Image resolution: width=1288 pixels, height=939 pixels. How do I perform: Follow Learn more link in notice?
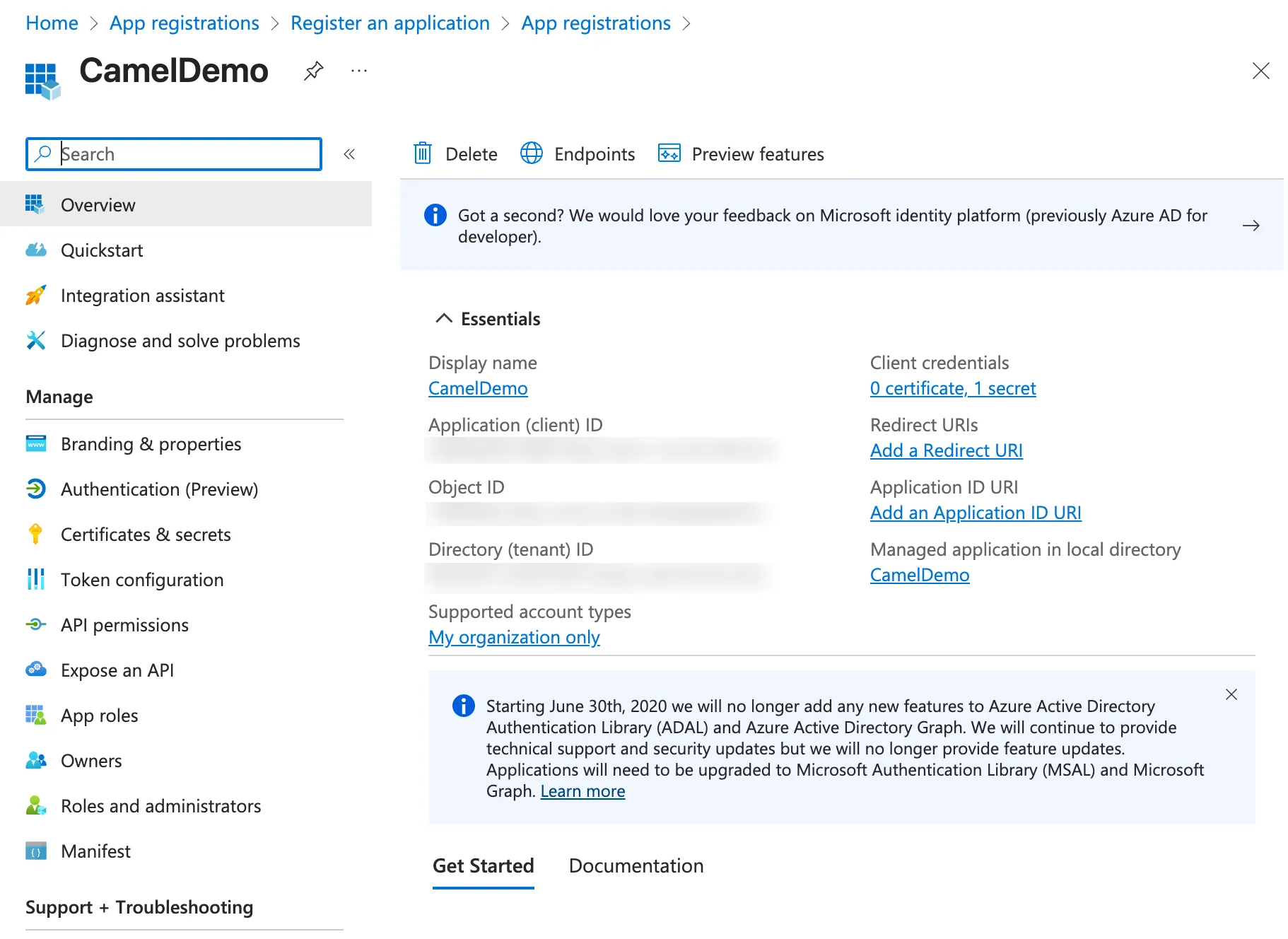582,791
